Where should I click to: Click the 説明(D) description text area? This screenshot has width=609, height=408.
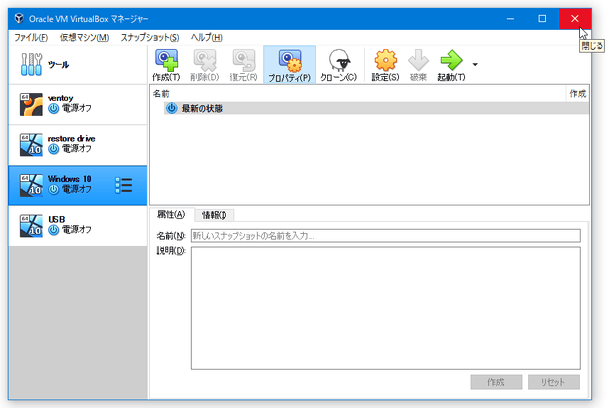(x=386, y=308)
